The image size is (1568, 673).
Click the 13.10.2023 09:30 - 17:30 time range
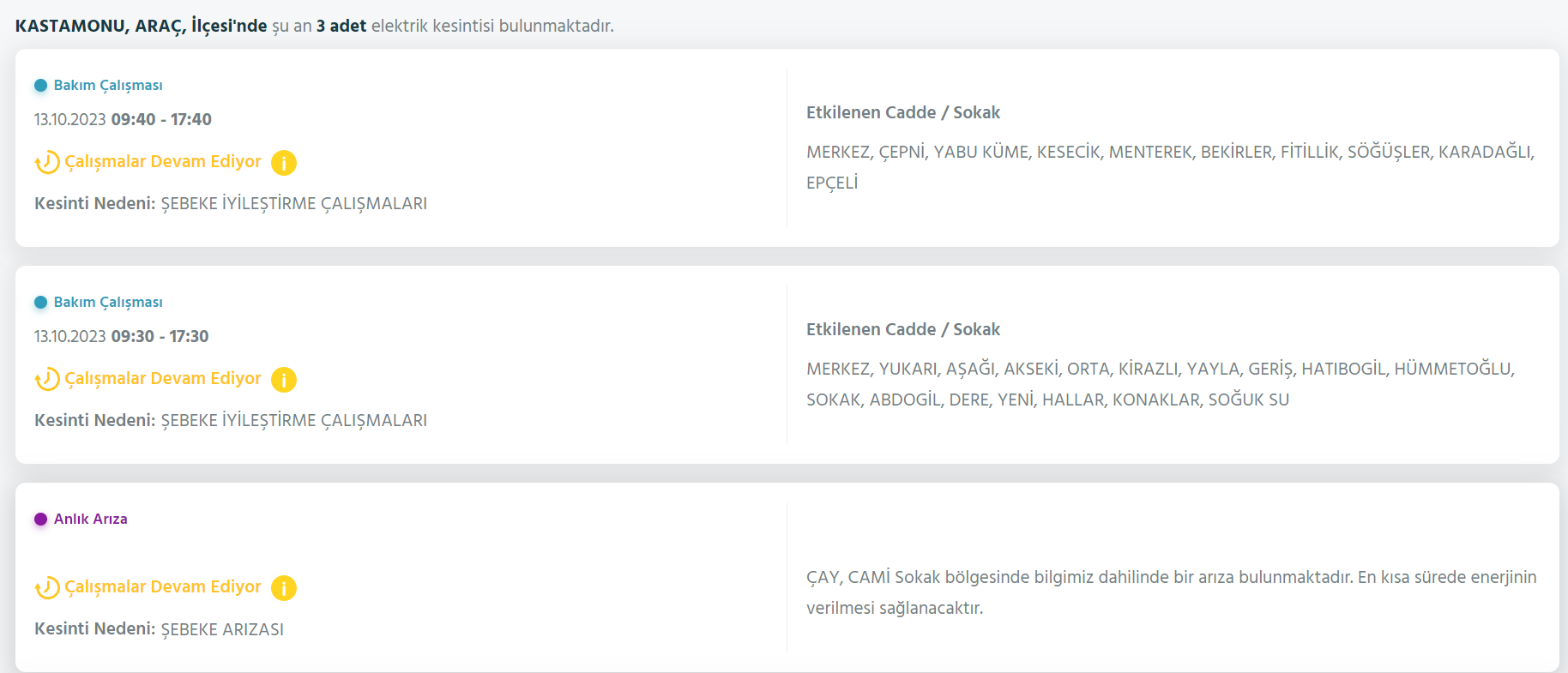click(x=122, y=336)
